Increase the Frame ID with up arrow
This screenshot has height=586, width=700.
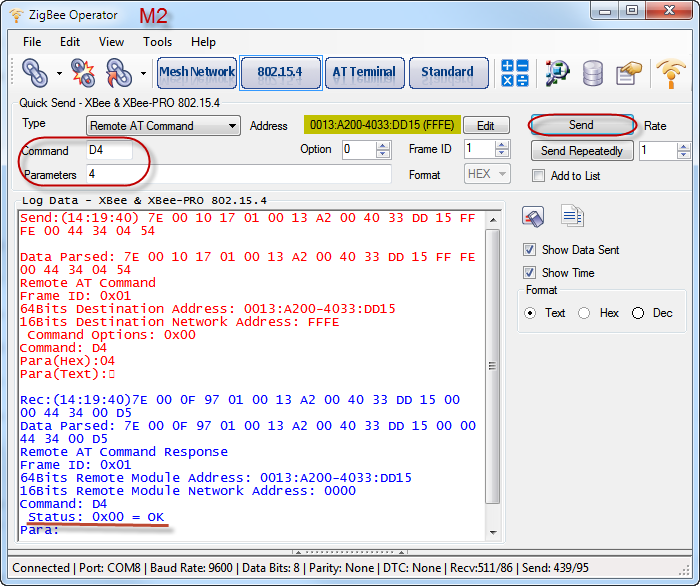tap(502, 145)
